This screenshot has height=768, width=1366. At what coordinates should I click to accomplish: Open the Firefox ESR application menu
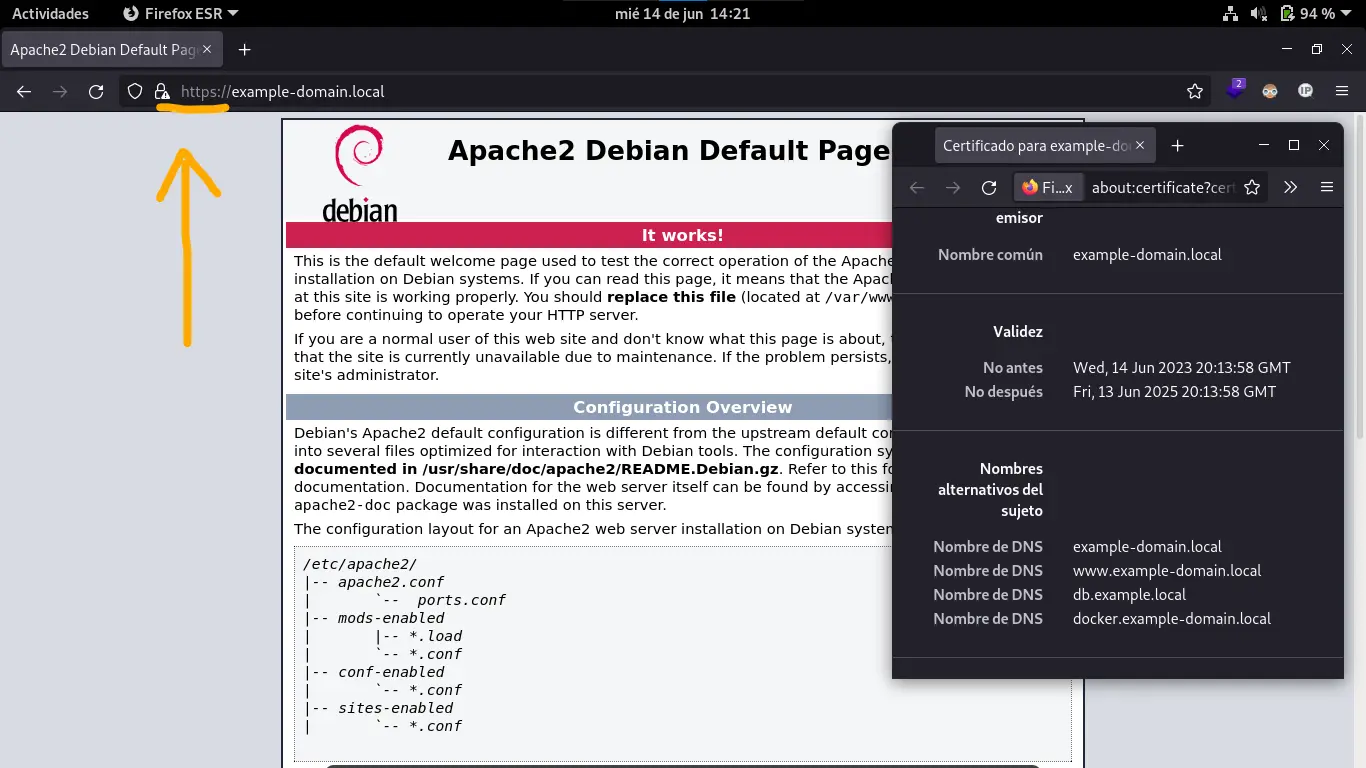tap(181, 14)
